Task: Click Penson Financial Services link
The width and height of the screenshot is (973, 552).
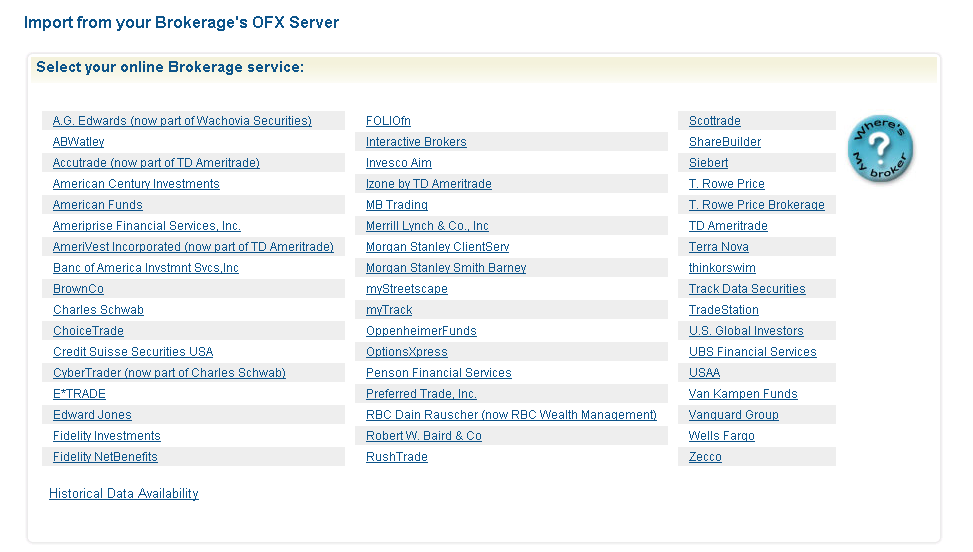Action: 438,373
